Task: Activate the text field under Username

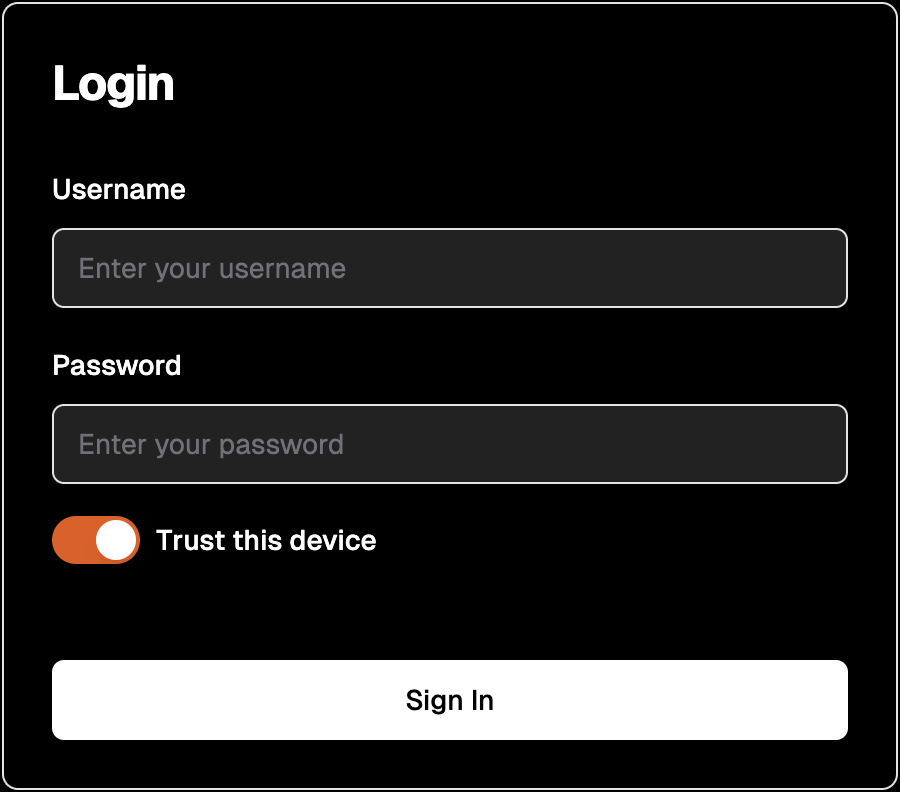Action: (x=449, y=268)
